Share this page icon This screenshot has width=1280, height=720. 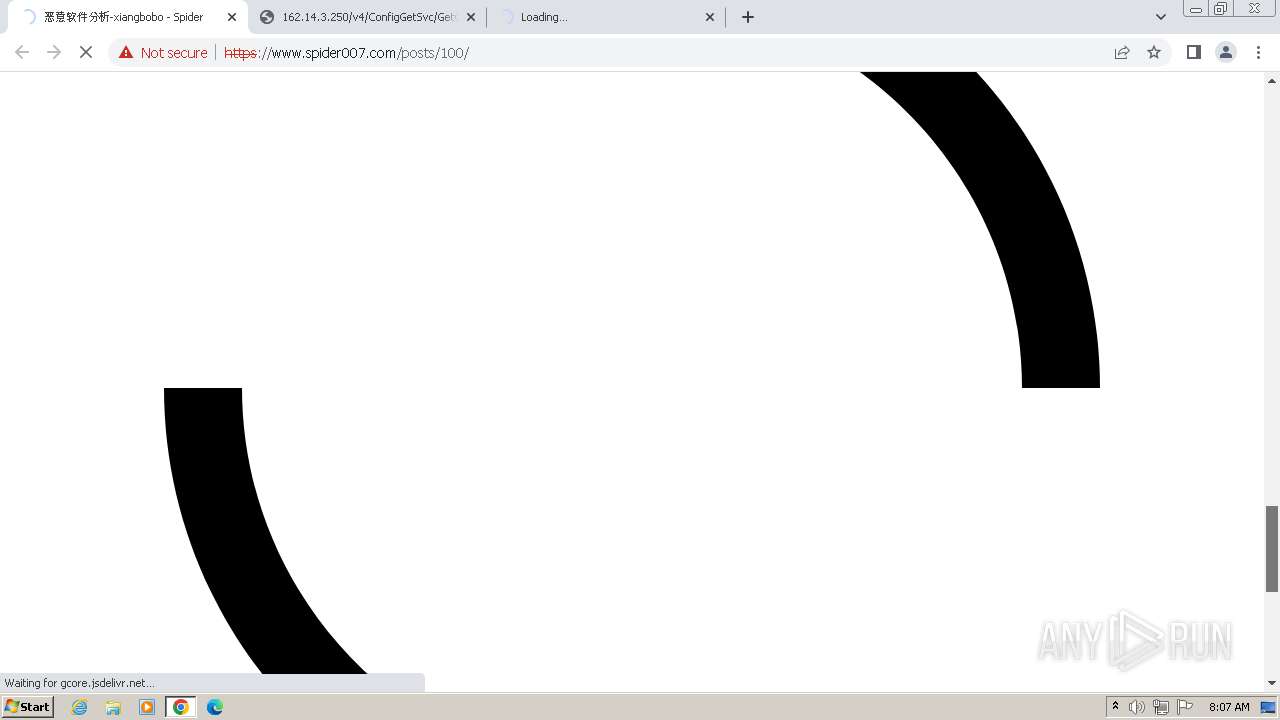(1122, 52)
